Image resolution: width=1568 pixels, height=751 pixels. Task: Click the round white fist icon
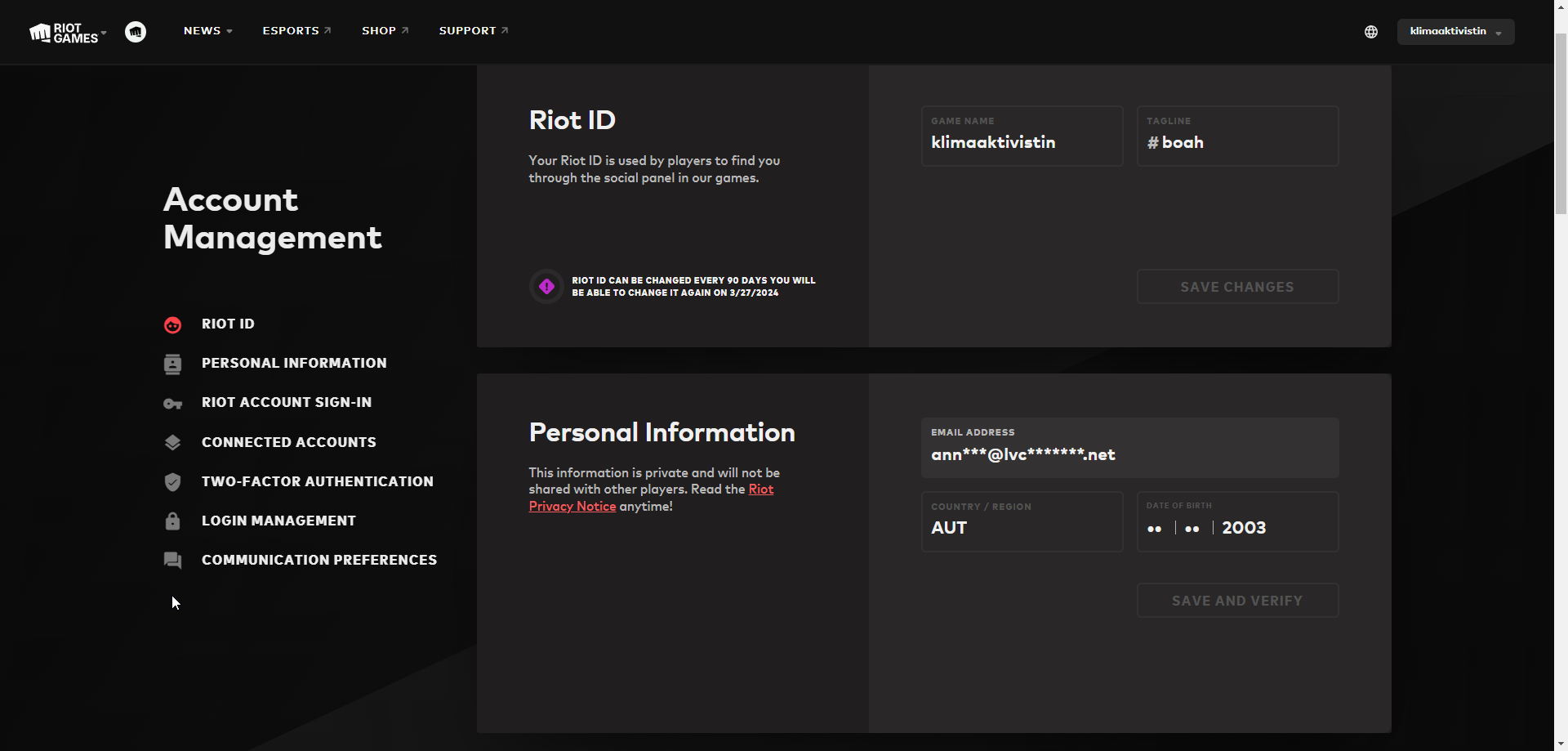[136, 32]
